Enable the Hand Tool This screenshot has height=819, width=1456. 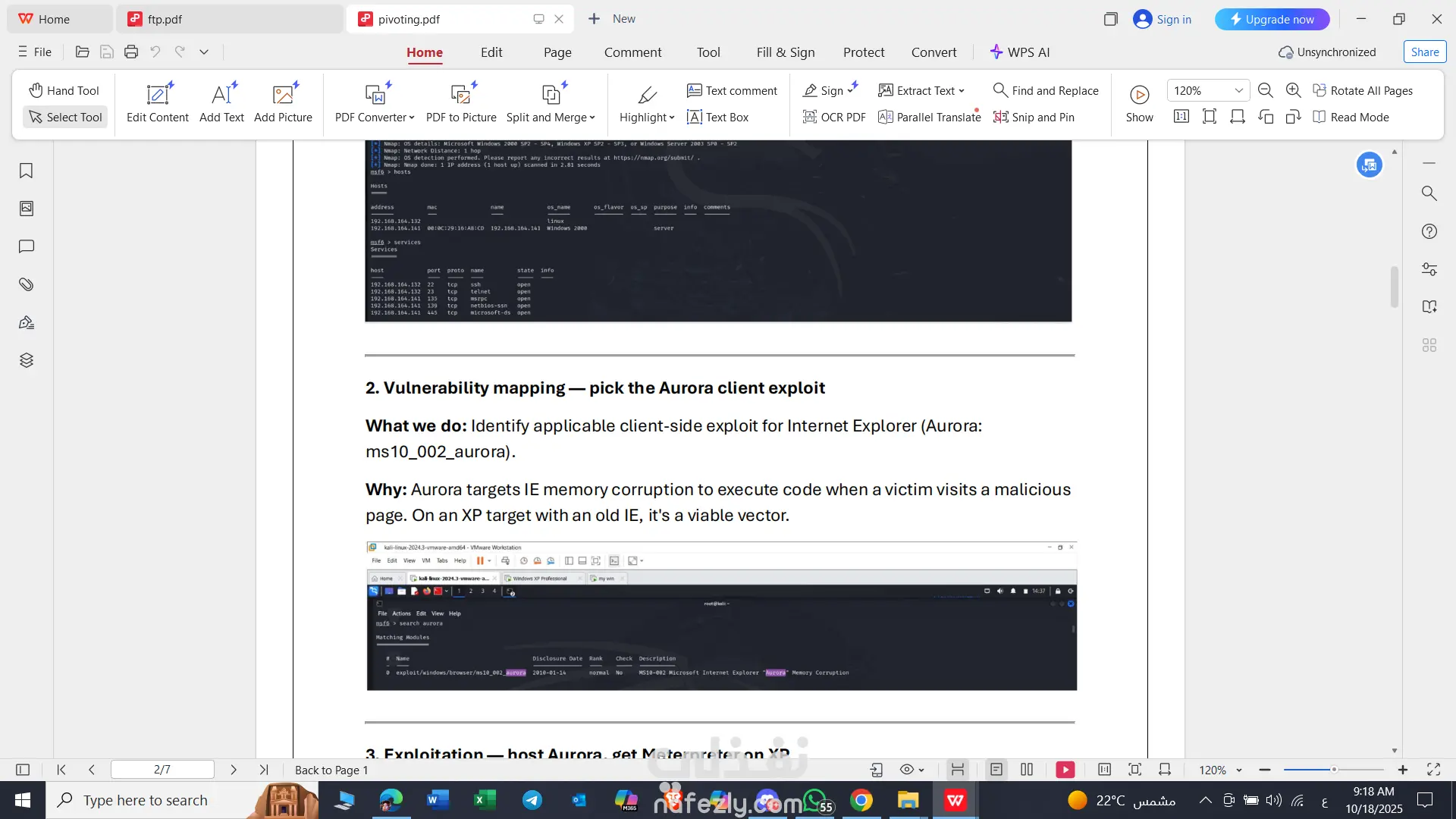64,90
